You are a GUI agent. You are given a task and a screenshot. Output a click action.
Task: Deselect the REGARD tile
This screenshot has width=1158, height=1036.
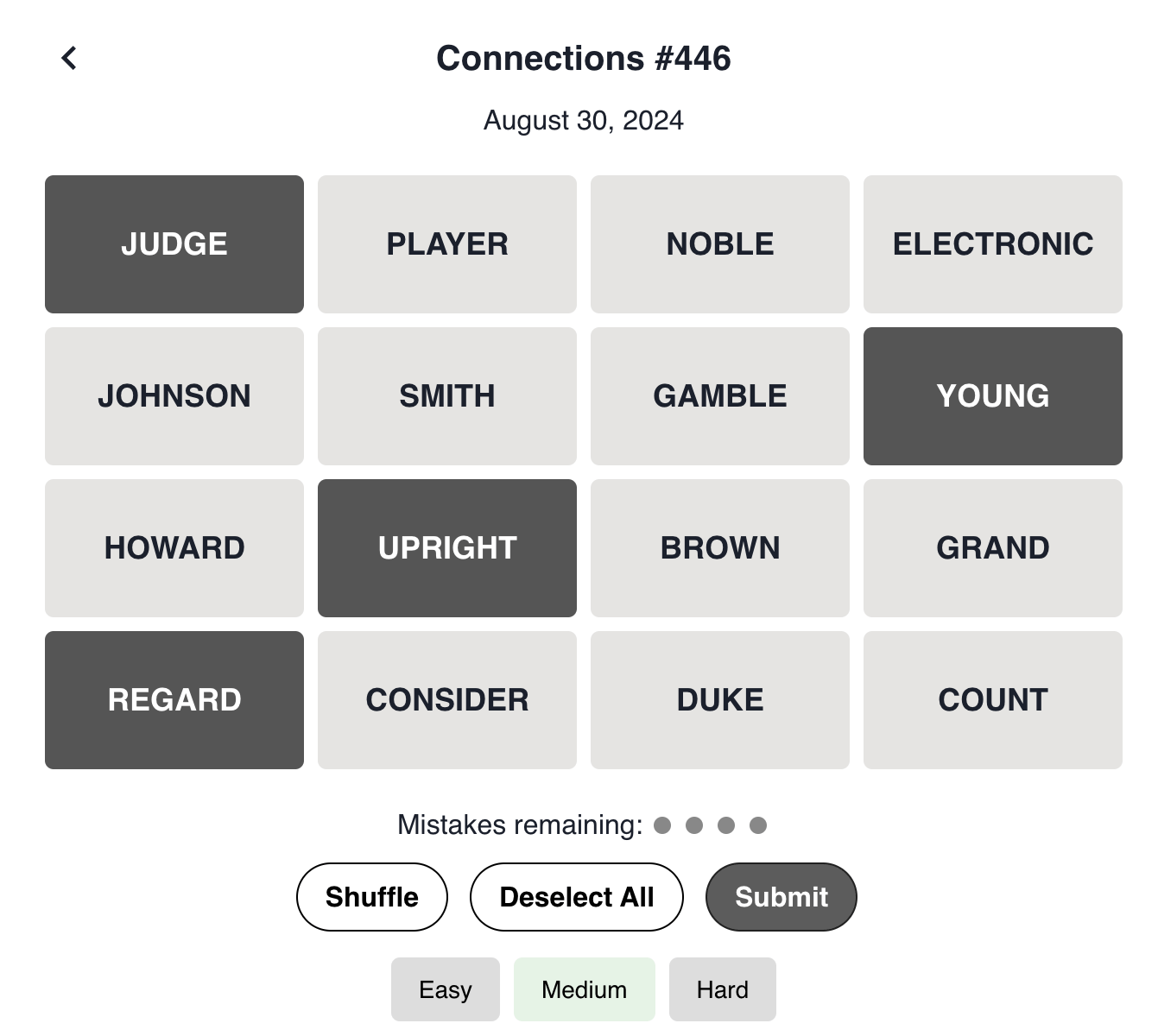pyautogui.click(x=174, y=699)
